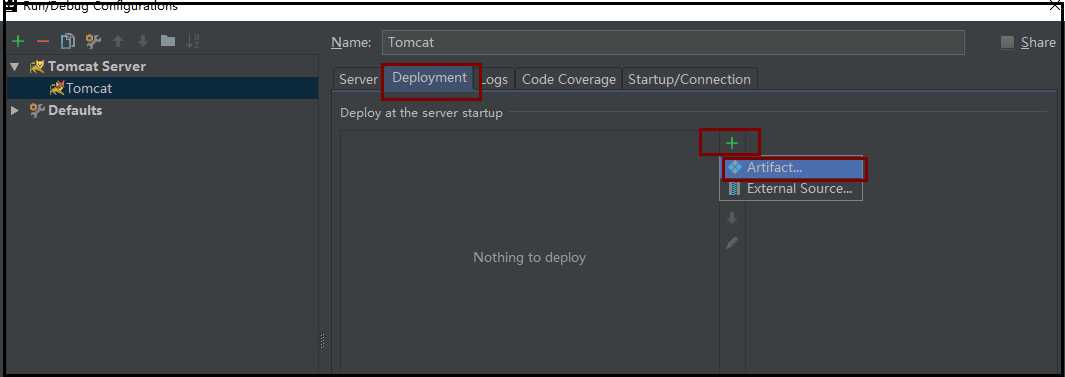
Task: Copy the selected configuration
Action: 68,41
